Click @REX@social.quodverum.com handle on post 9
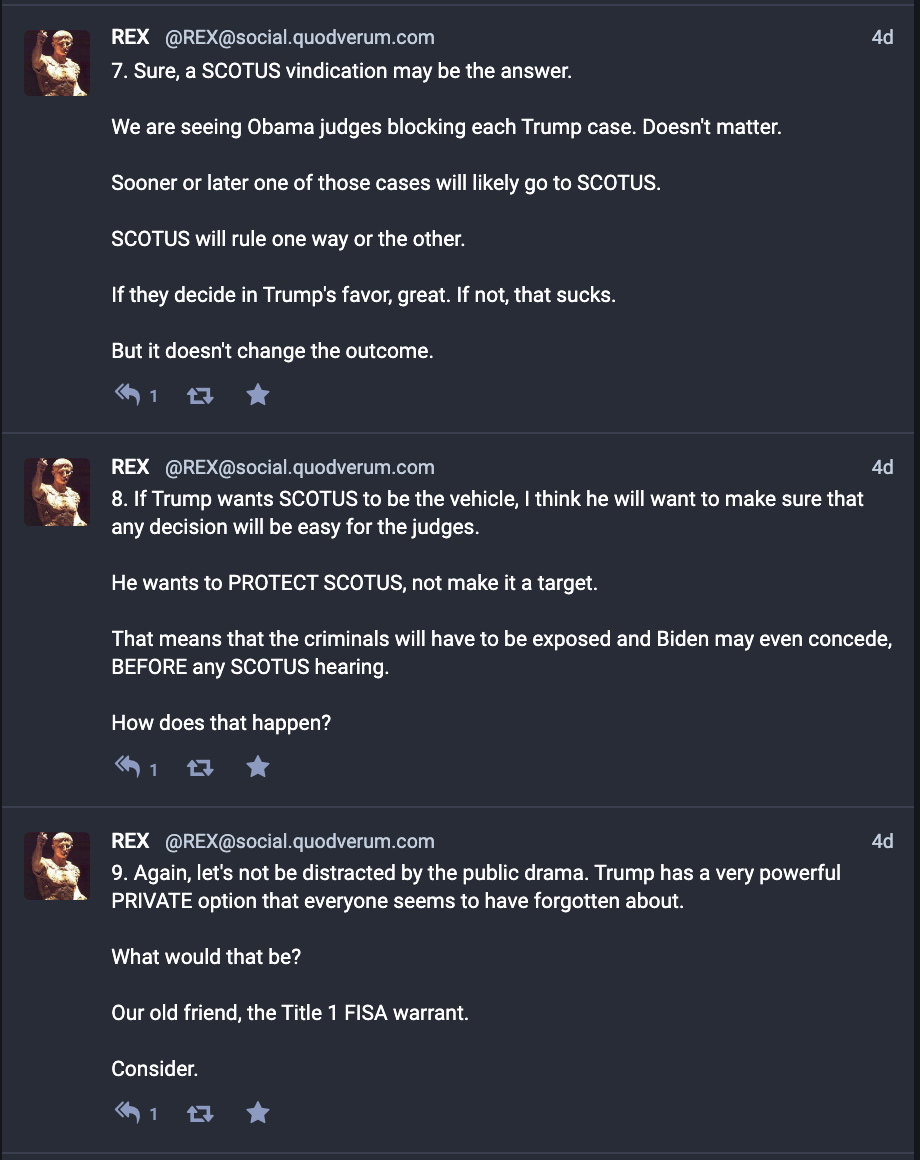 tap(299, 841)
